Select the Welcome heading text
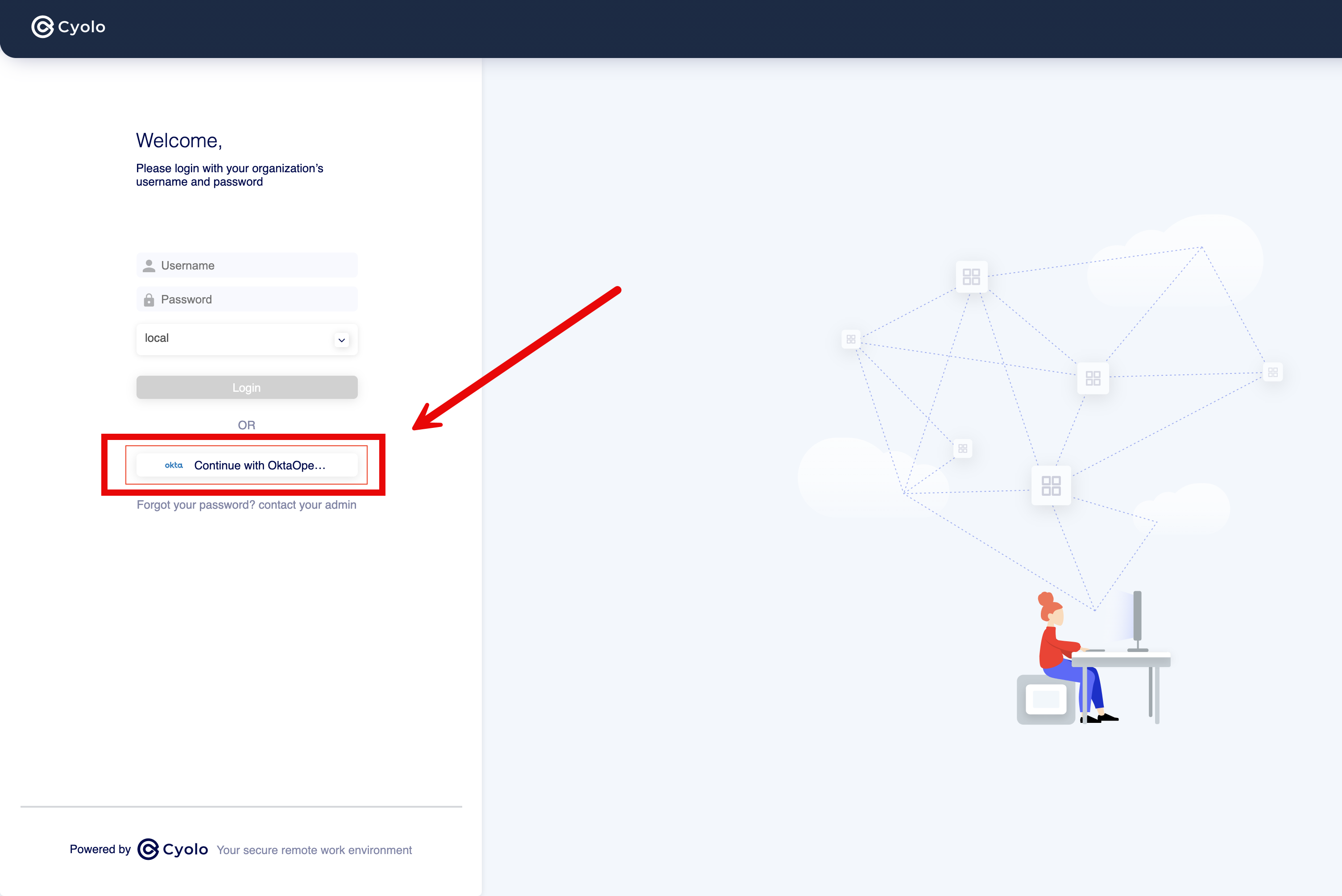 point(179,141)
